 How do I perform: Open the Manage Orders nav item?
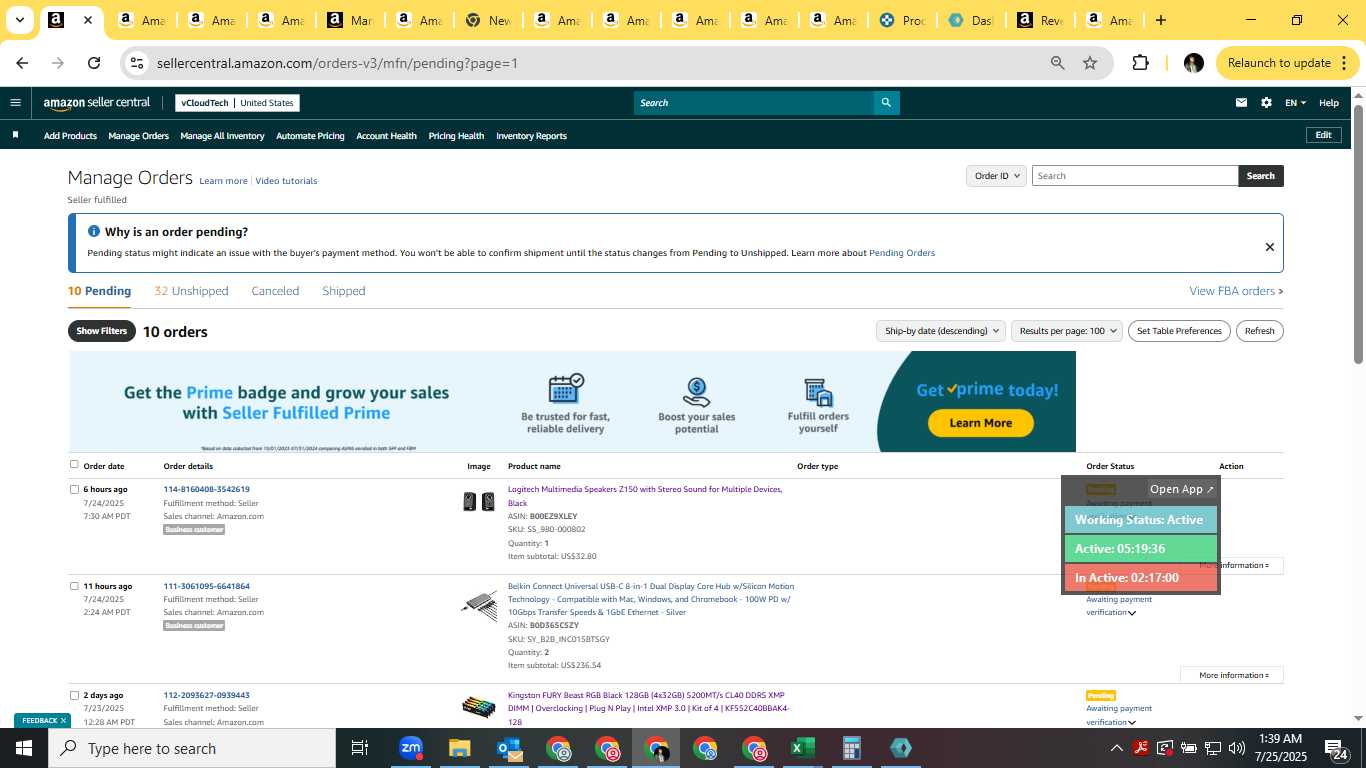pyautogui.click(x=138, y=135)
